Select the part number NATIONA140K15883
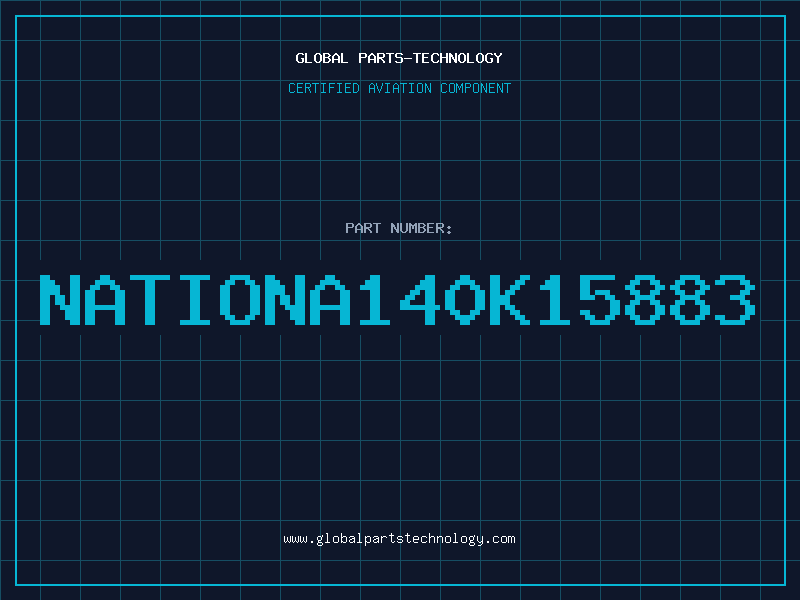Screen dimensions: 800x600 [397, 300]
